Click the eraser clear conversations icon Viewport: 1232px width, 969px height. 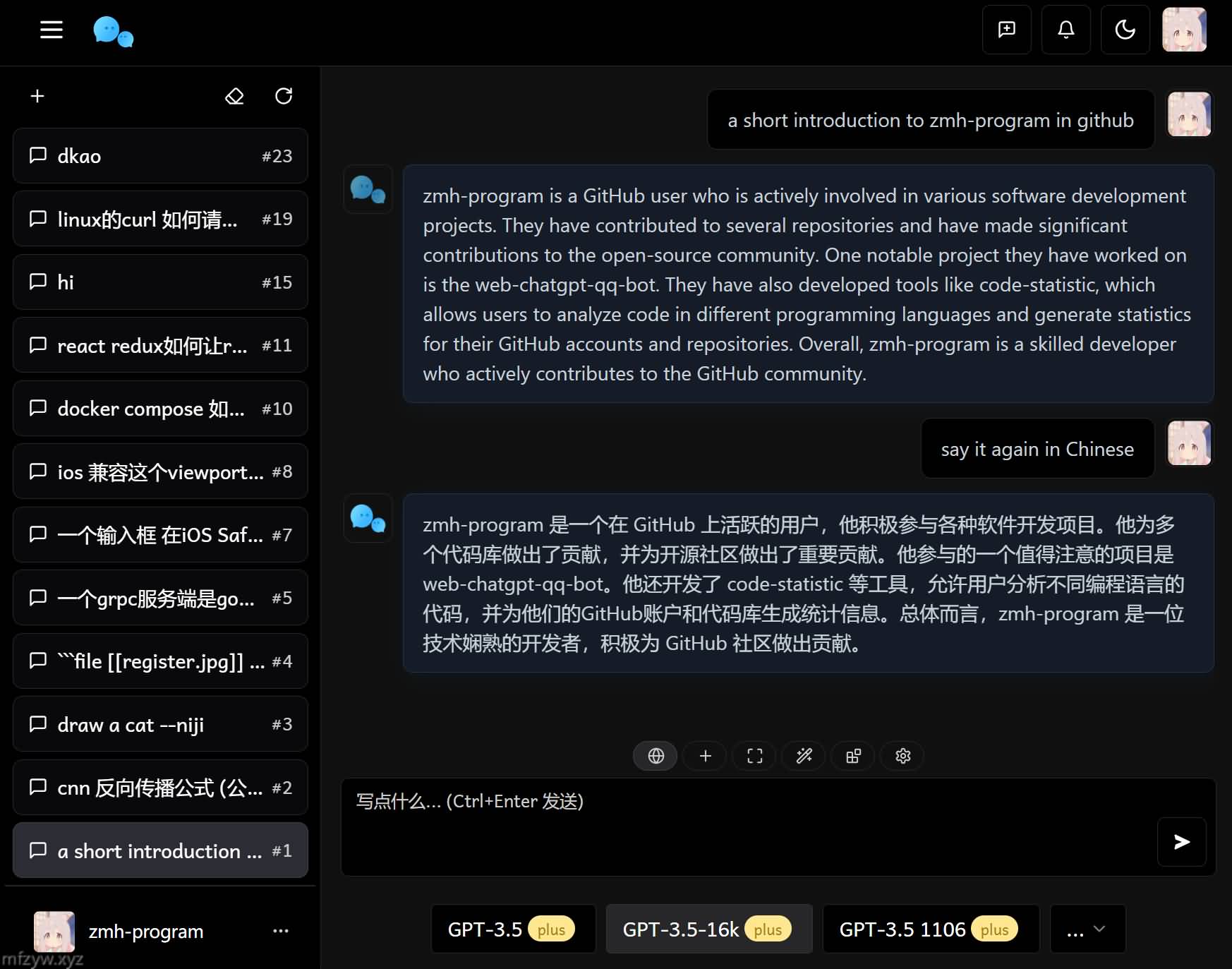234,96
